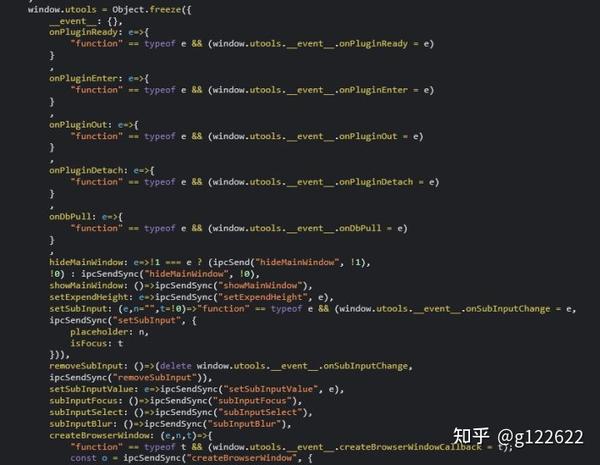The image size is (600, 465).
Task: Click the onPluginReady property name
Action: [83, 32]
